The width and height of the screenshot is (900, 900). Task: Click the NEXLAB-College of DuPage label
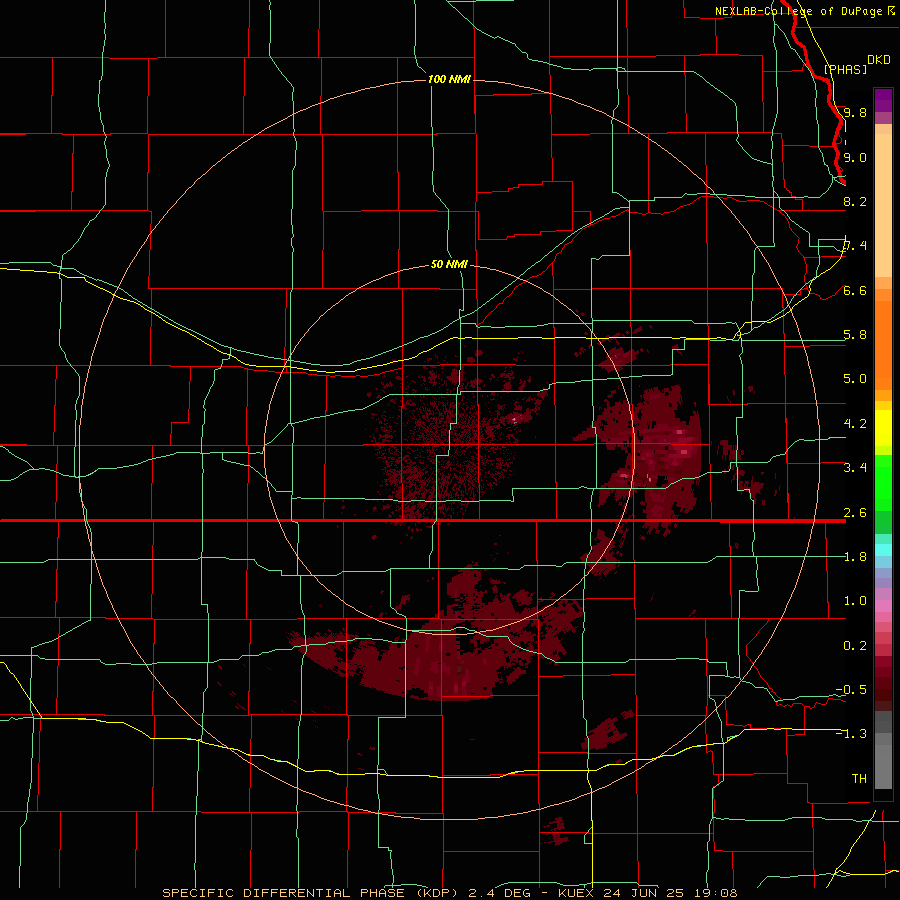pyautogui.click(x=798, y=11)
